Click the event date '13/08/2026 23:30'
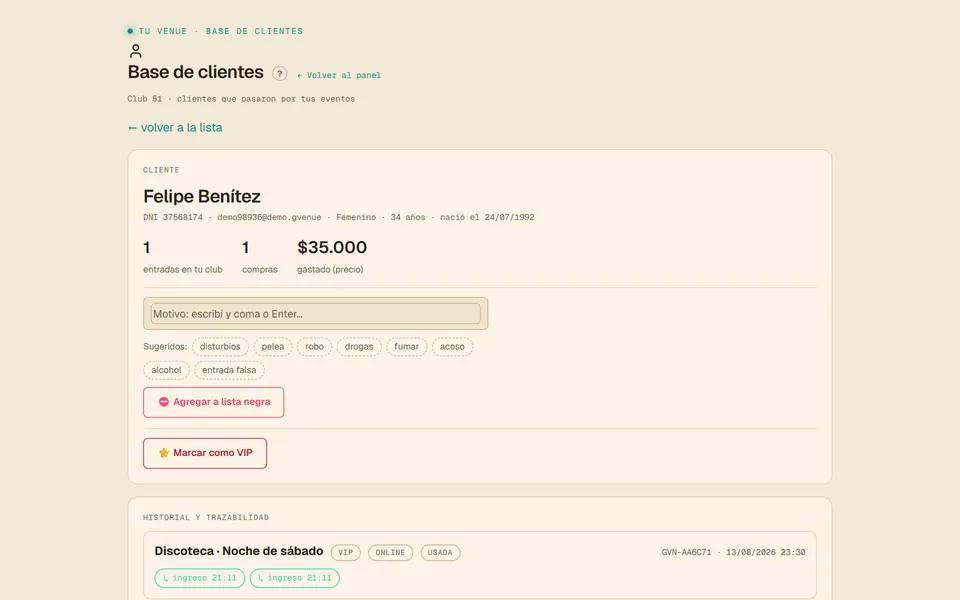The height and width of the screenshot is (600, 960). 765,552
